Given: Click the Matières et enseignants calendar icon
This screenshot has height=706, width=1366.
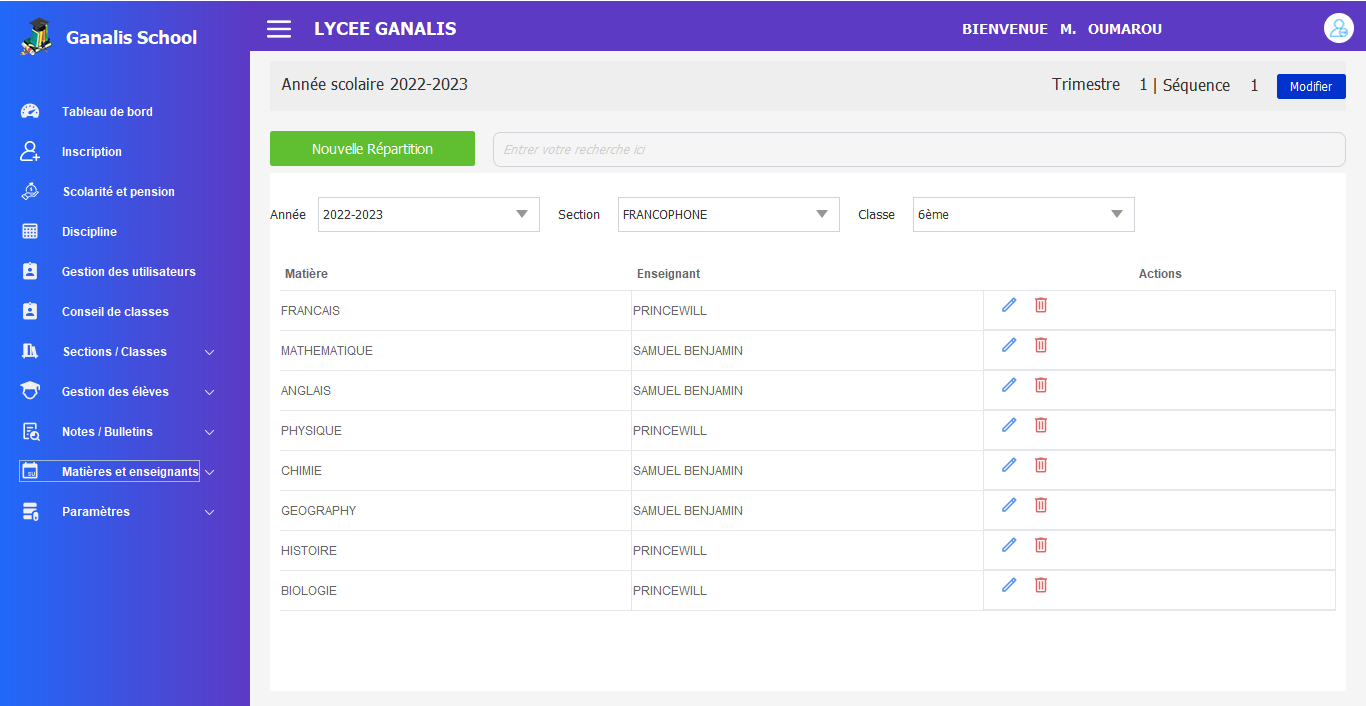Looking at the screenshot, I should coord(30,471).
